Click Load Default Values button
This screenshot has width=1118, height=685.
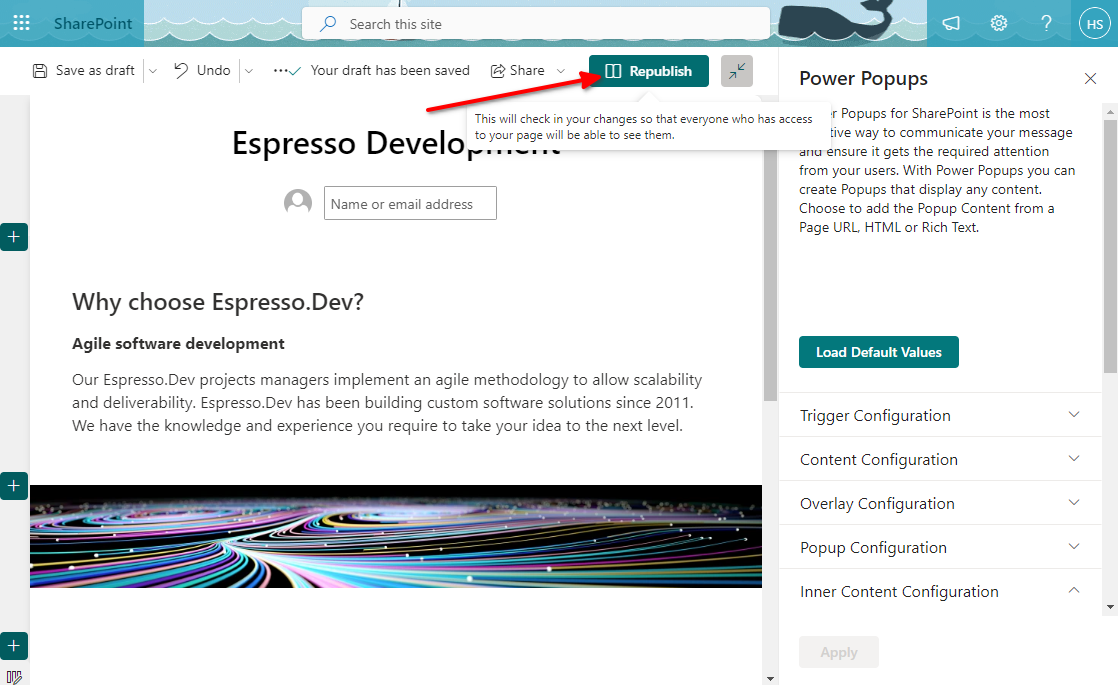(878, 352)
